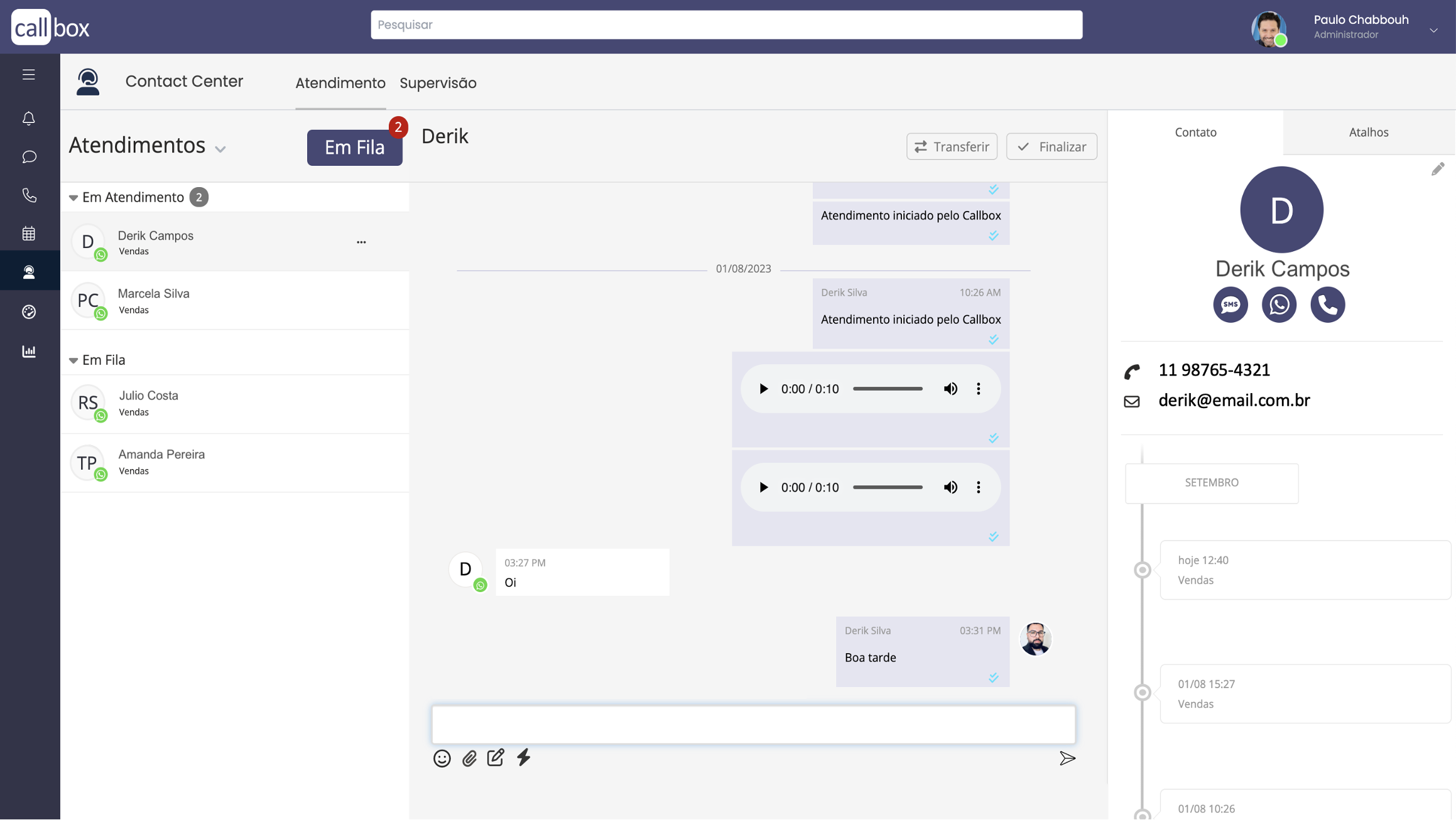Play the first audio message
Viewport: 1456px width, 820px height.
763,389
